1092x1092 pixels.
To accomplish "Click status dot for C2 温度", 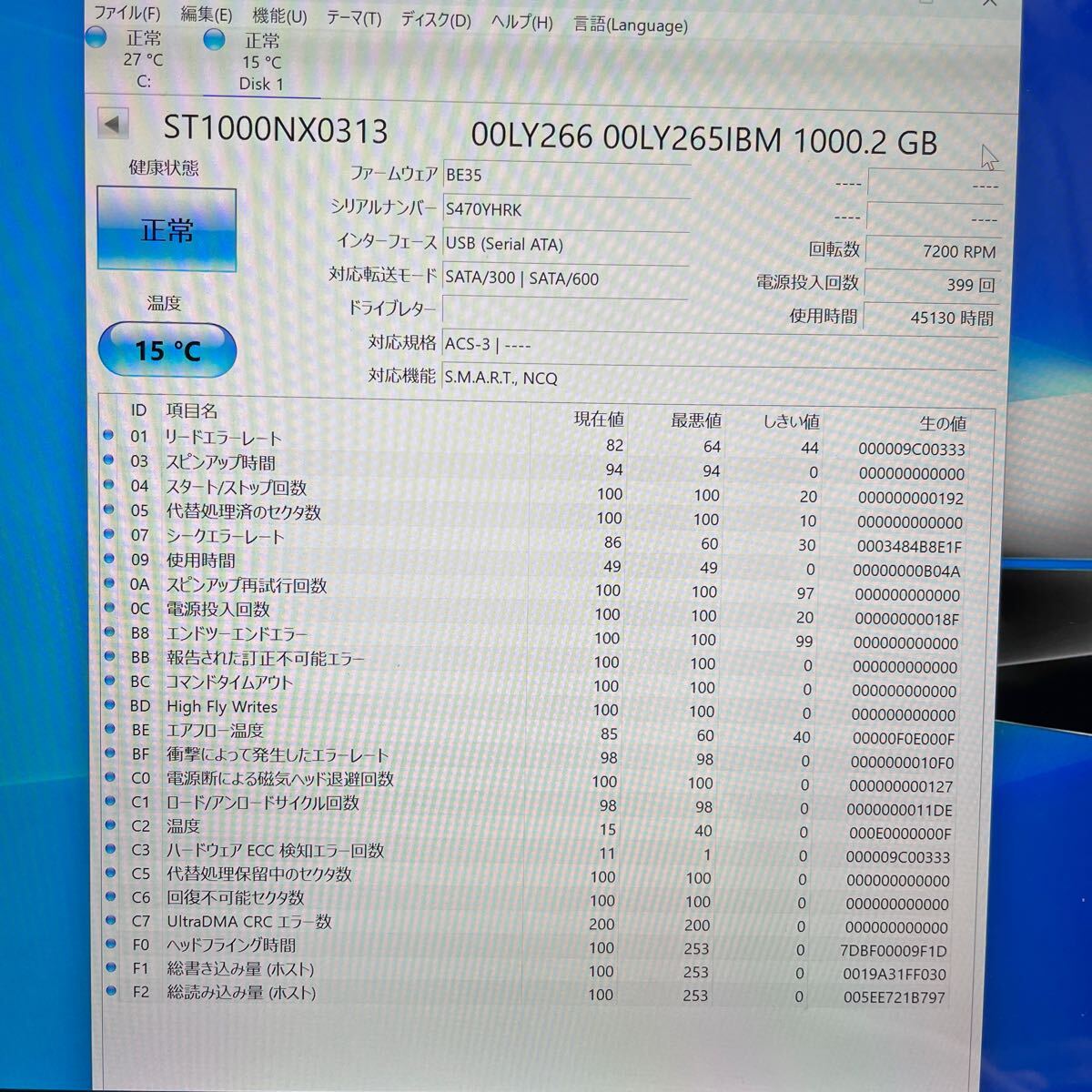I will [110, 825].
